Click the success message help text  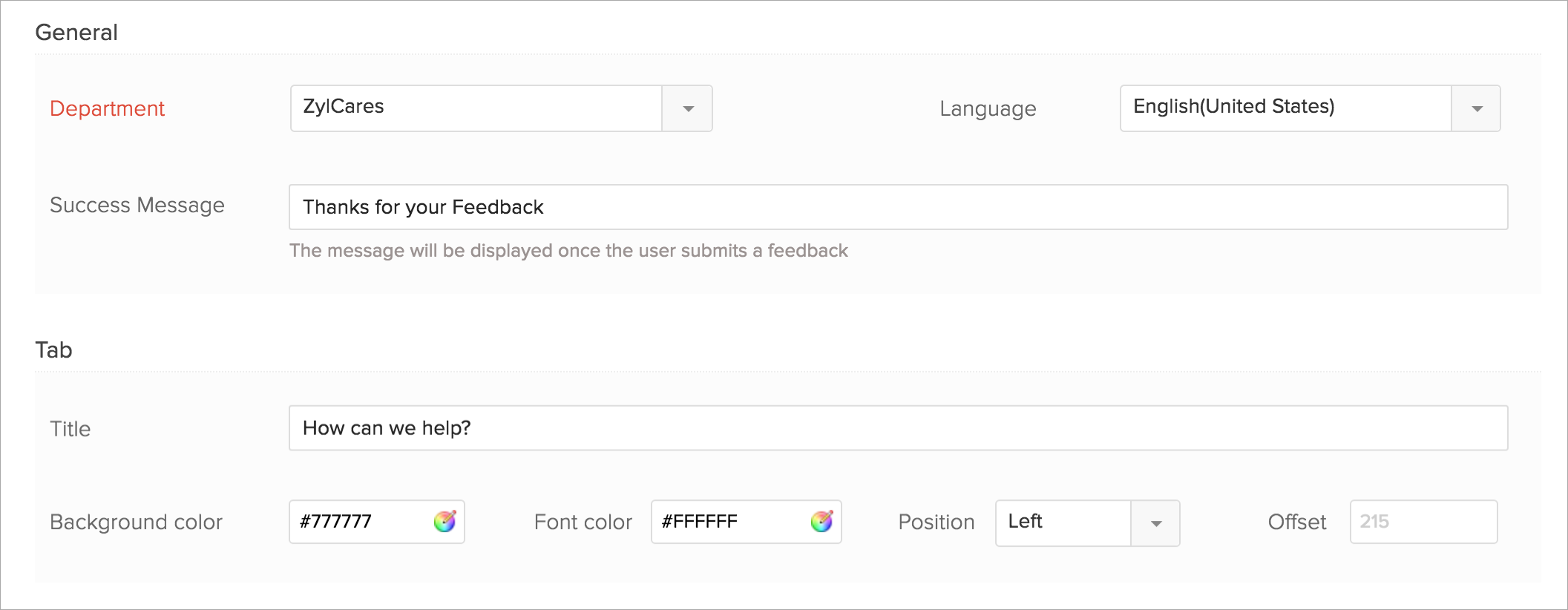pyautogui.click(x=568, y=251)
